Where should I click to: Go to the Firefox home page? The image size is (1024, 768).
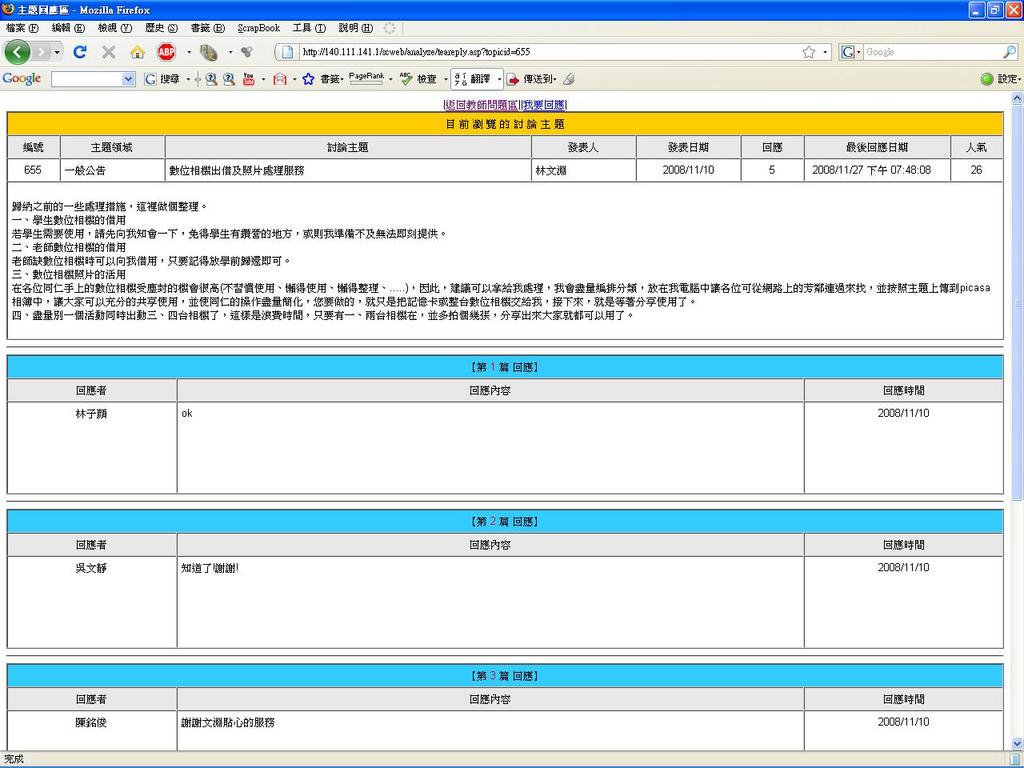(137, 52)
